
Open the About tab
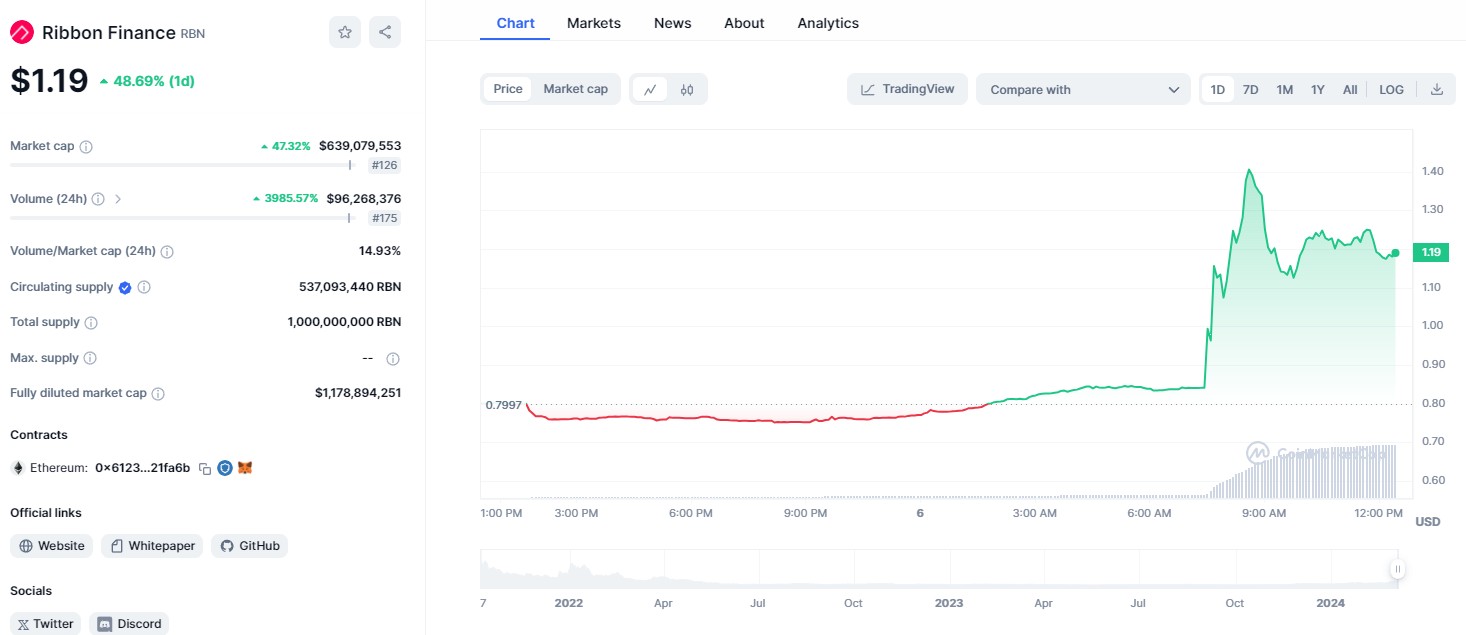(744, 23)
